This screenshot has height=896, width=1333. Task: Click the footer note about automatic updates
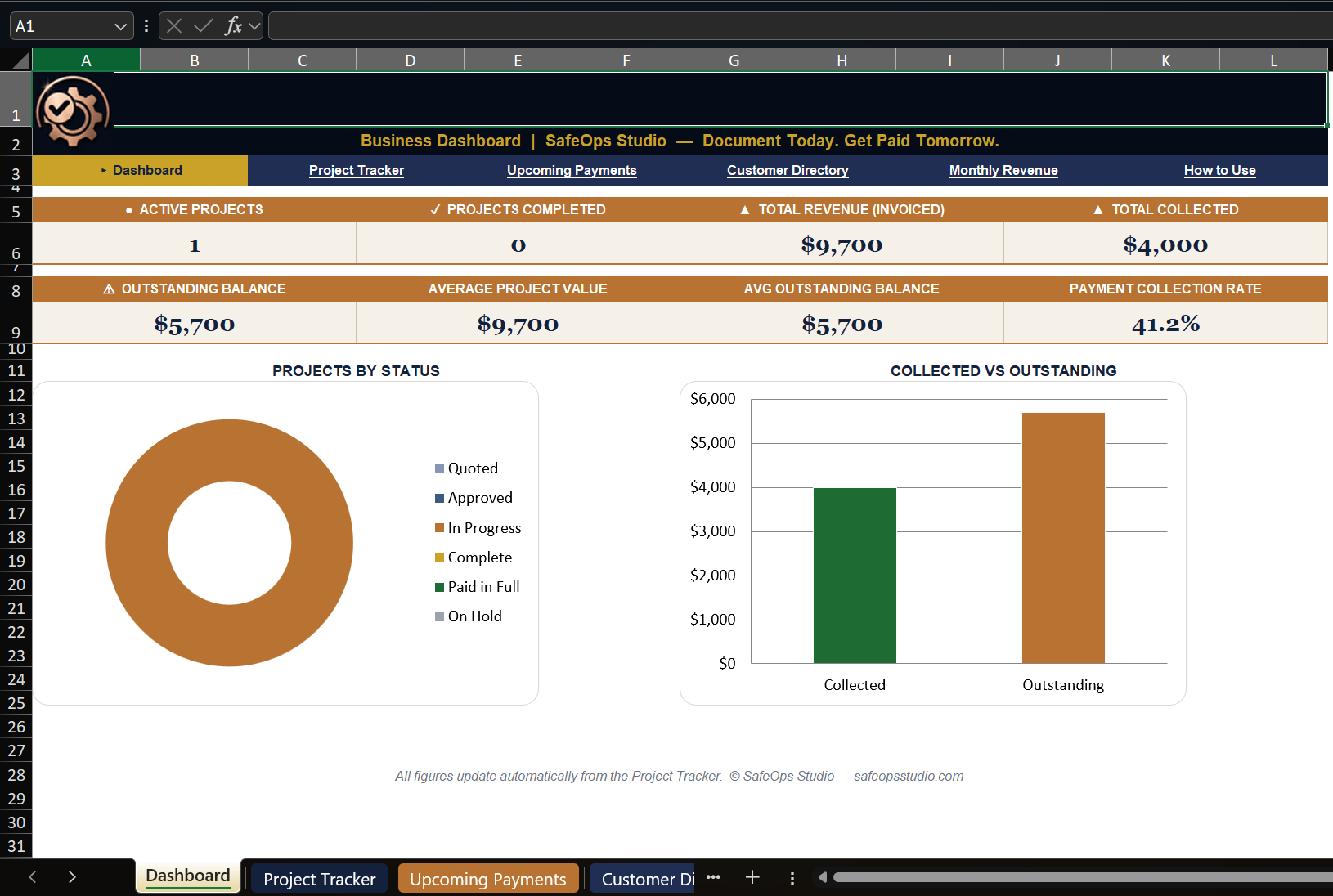click(679, 776)
